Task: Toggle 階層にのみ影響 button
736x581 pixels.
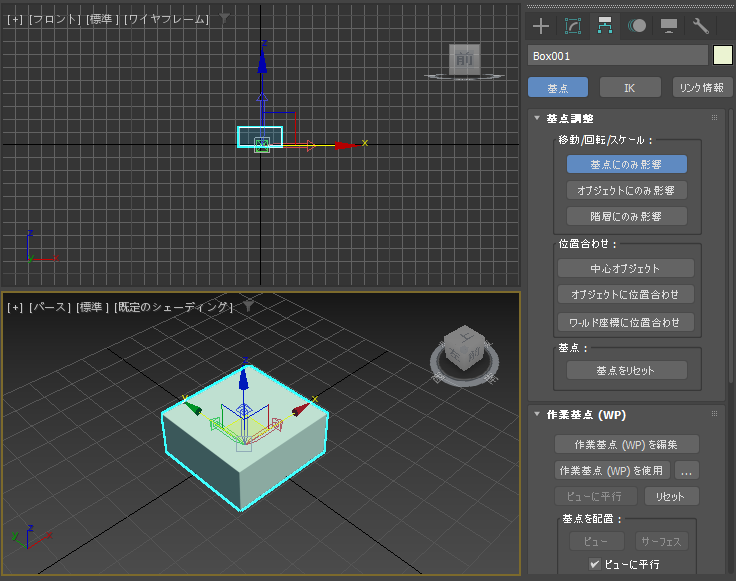Action: [627, 216]
